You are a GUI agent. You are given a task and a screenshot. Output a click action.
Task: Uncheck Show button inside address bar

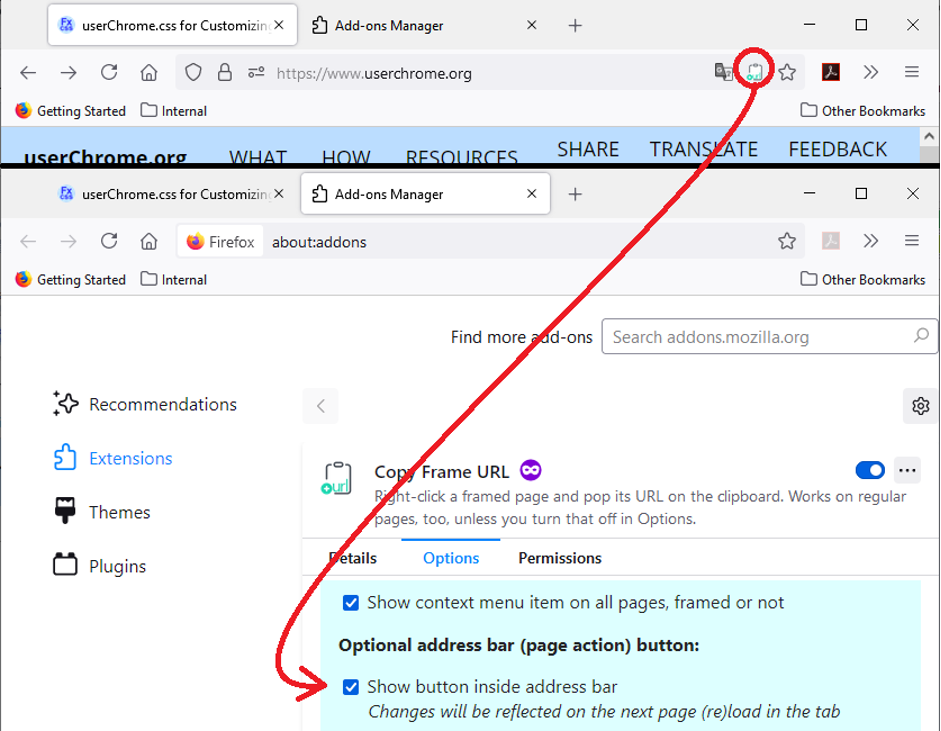(x=351, y=687)
